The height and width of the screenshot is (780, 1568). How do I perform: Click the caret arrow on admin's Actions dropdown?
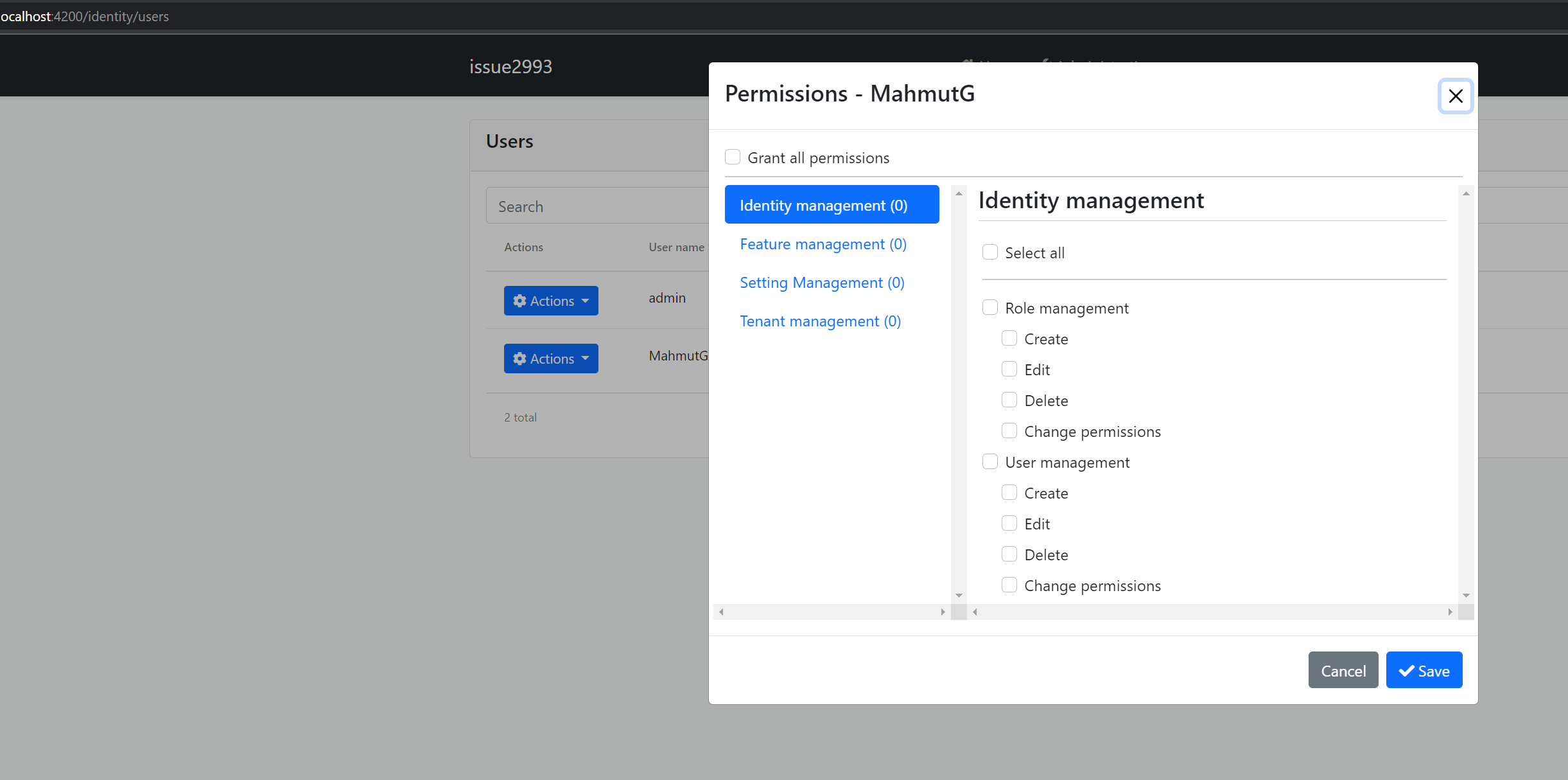585,301
